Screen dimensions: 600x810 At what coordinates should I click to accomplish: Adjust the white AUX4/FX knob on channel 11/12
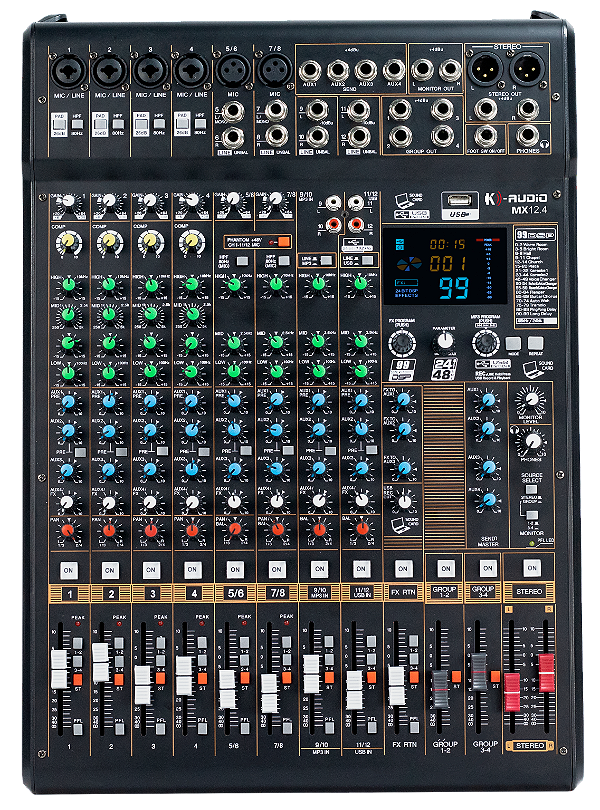click(x=362, y=500)
